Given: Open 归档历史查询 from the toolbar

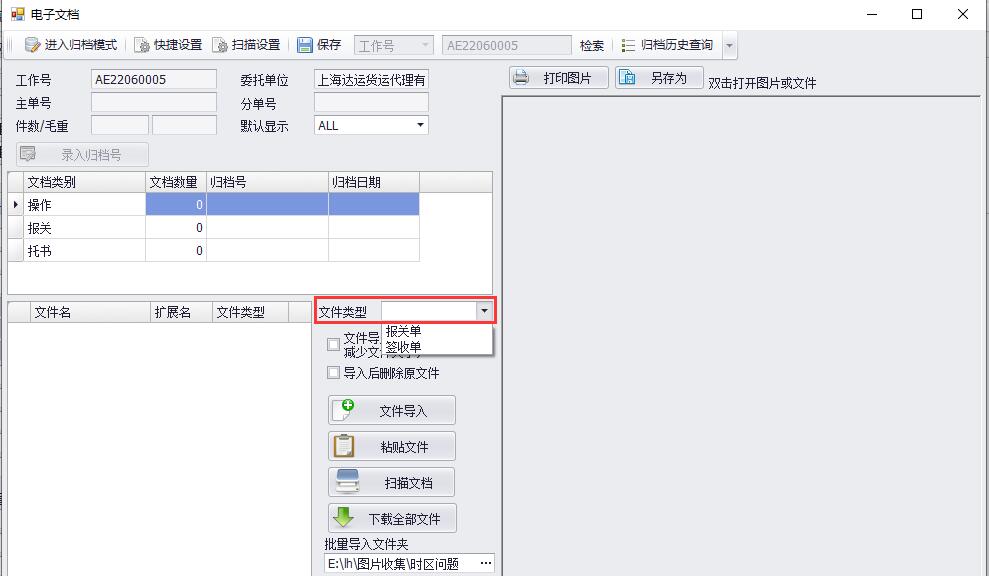Looking at the screenshot, I should click(667, 45).
